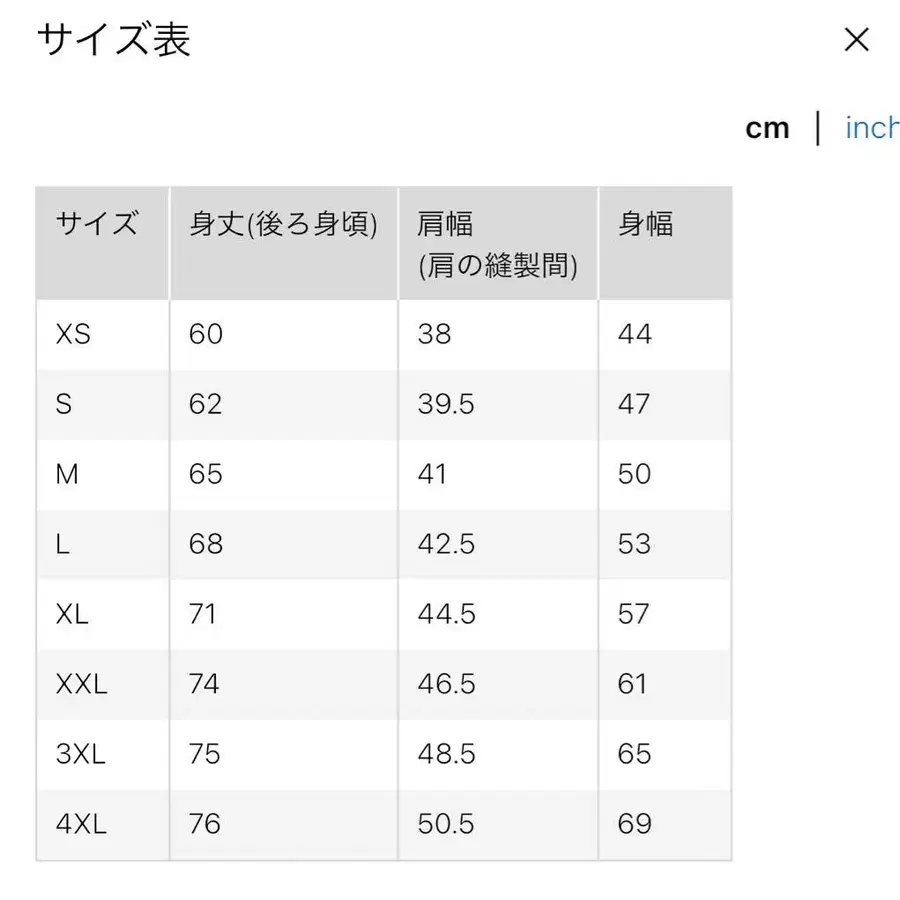This screenshot has height=900, width=900.
Task: Switch measurement units to inch
Action: click(x=871, y=127)
